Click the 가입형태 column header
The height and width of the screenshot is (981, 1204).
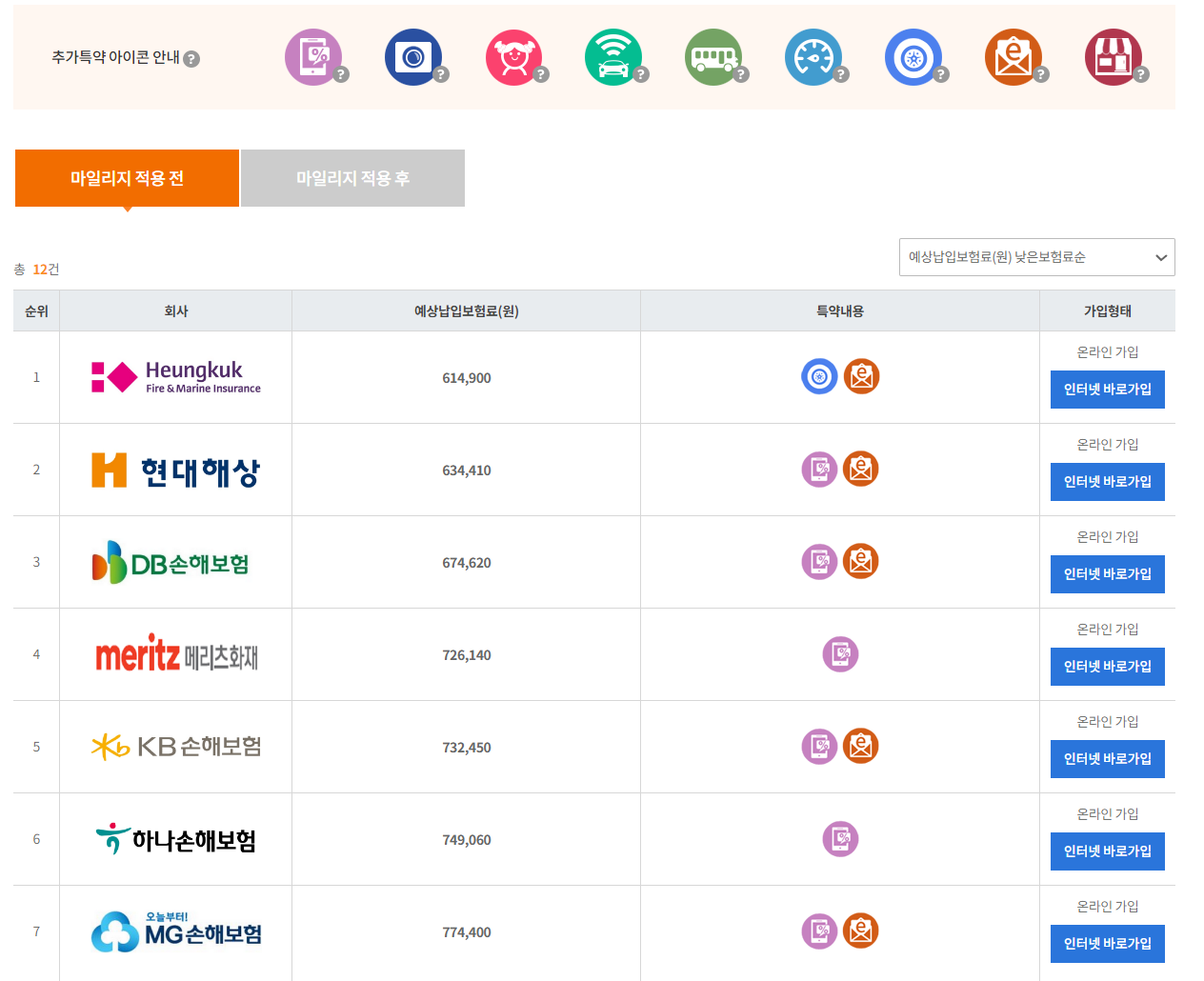1108,311
